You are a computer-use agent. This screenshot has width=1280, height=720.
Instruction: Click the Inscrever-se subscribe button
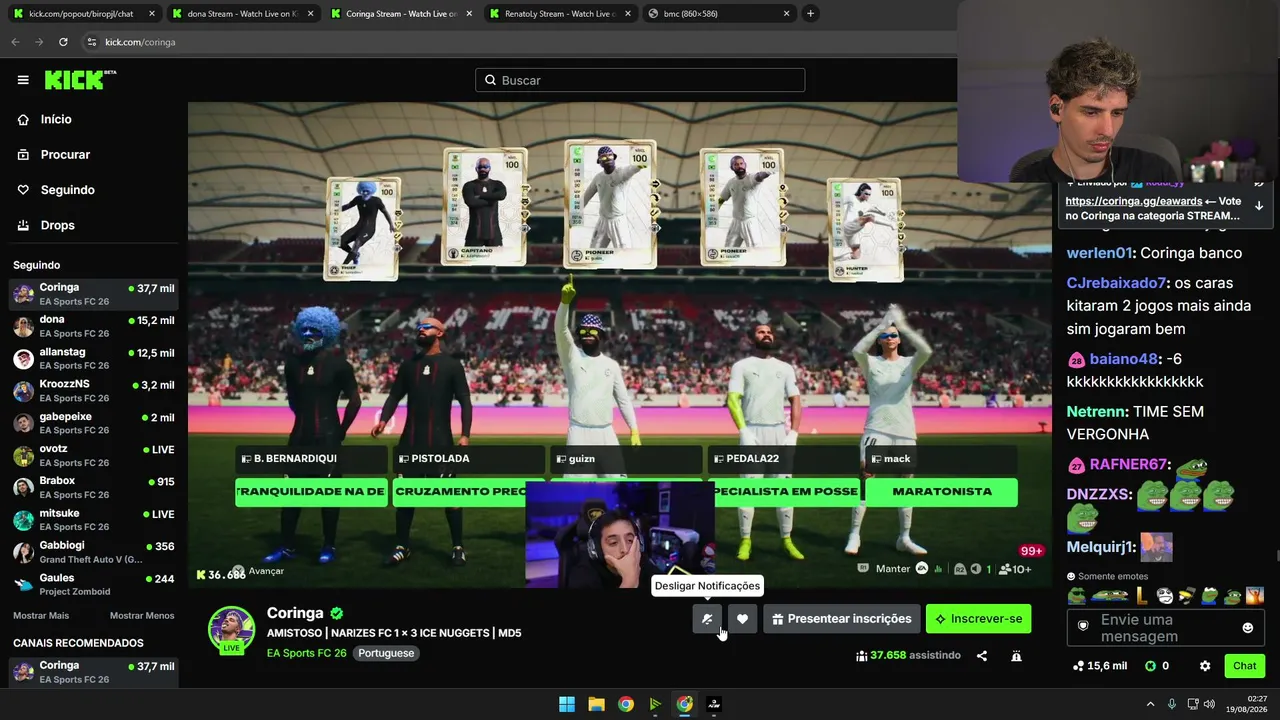coord(978,619)
